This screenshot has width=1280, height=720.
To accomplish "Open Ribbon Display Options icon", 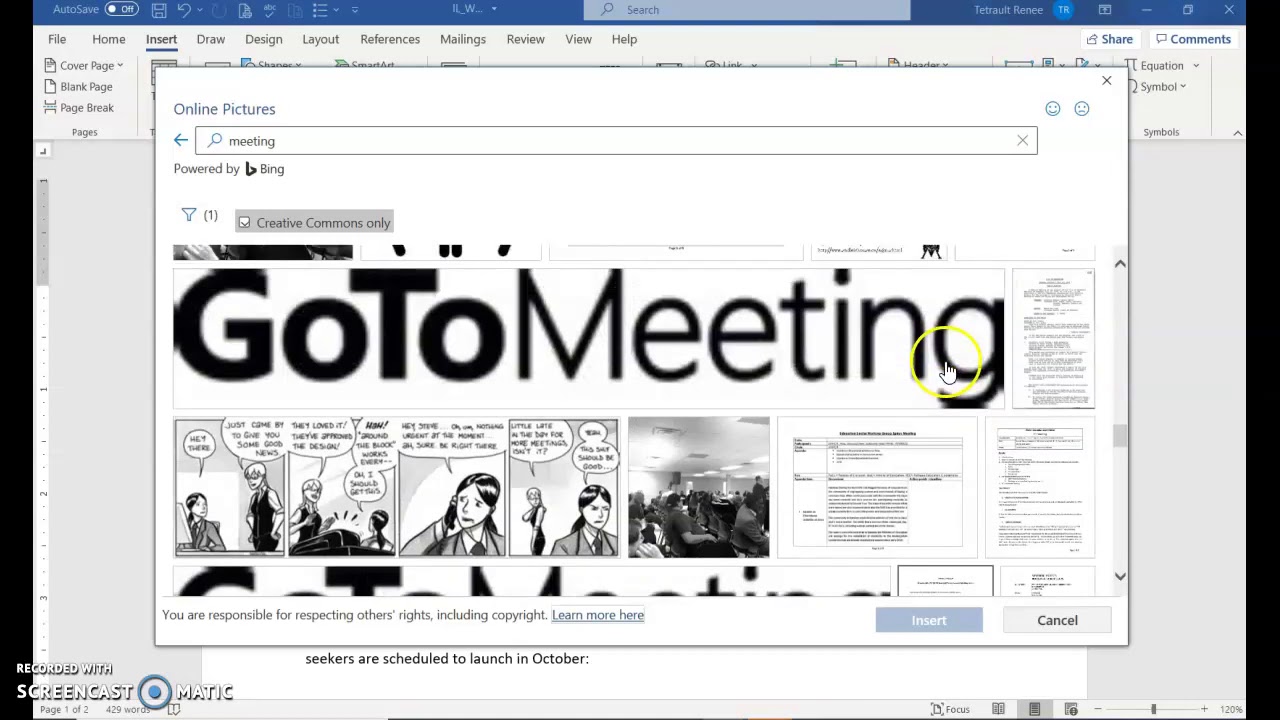I will pos(1105,10).
